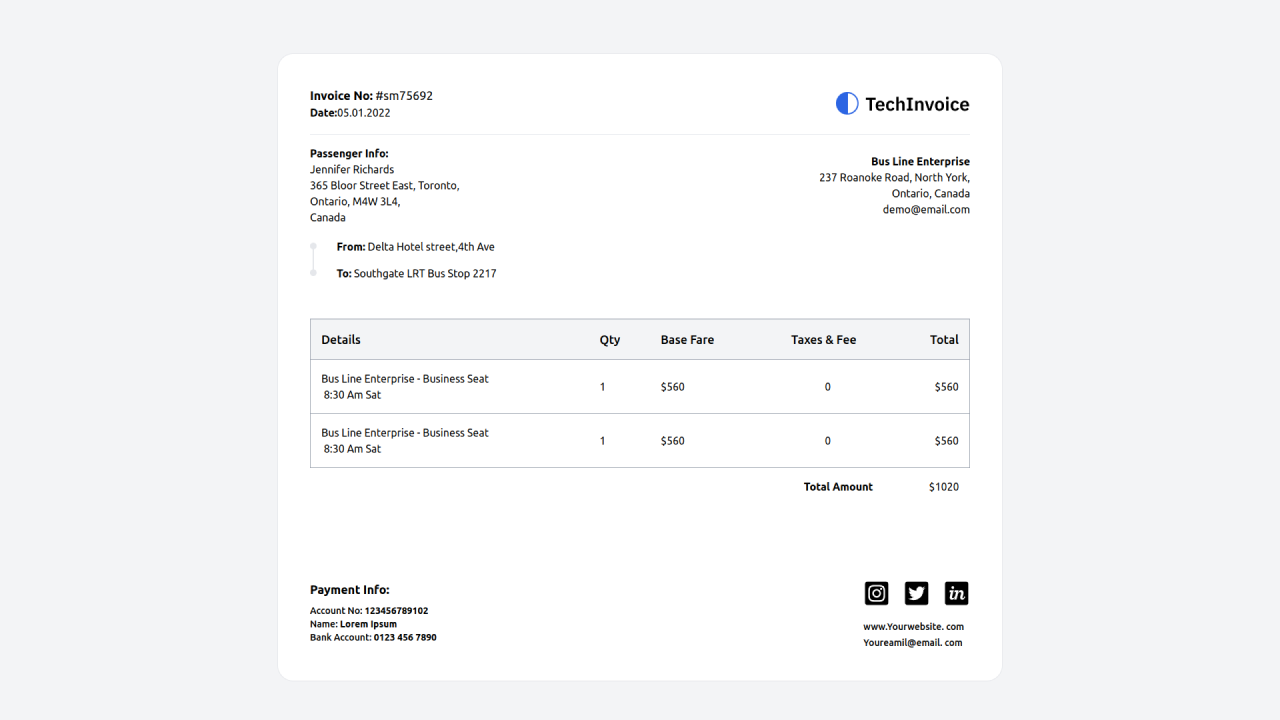The width and height of the screenshot is (1280, 720).
Task: Click the Bus Line Enterprise company name
Action: [x=920, y=162]
